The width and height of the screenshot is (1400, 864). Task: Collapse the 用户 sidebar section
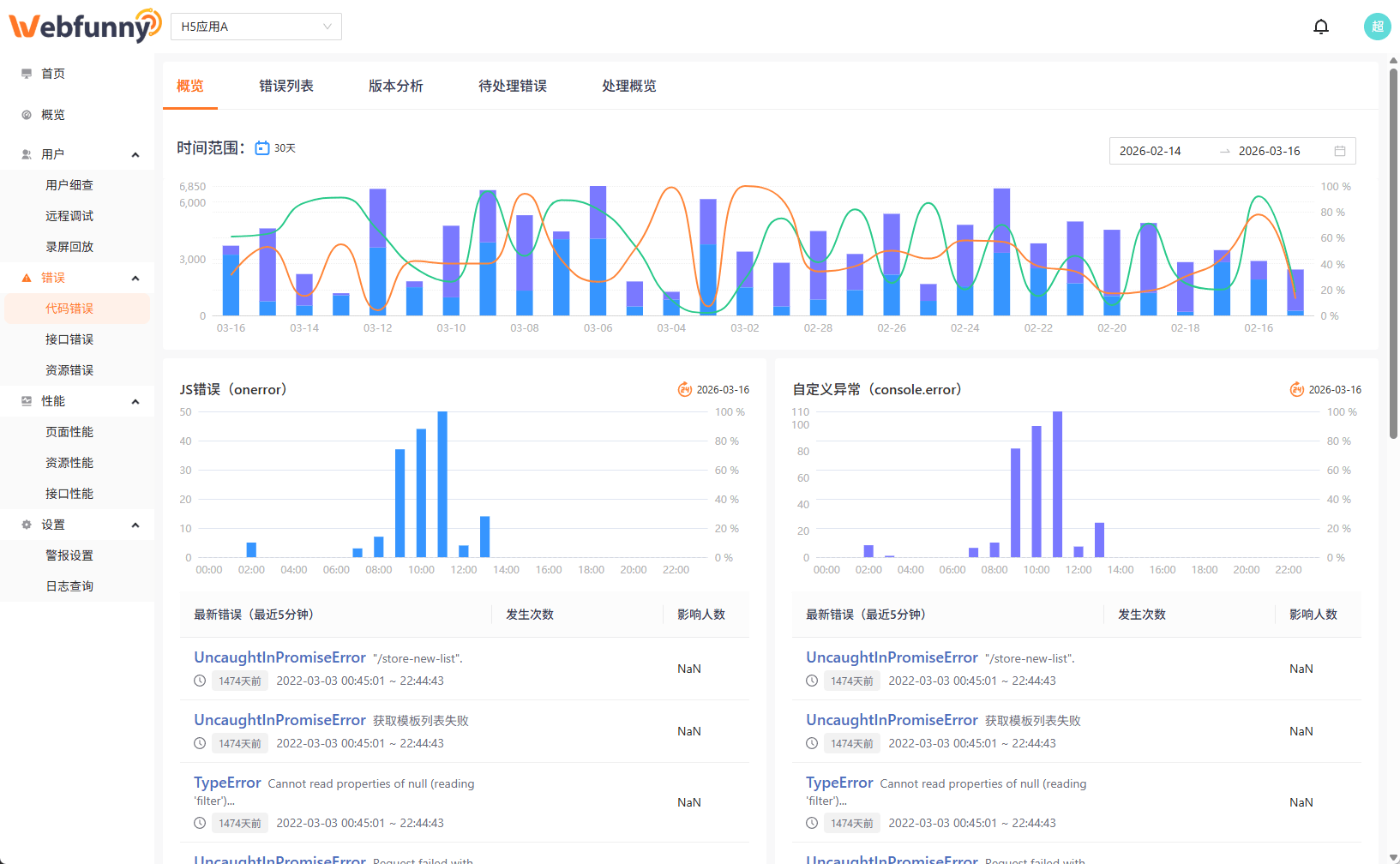coord(135,154)
